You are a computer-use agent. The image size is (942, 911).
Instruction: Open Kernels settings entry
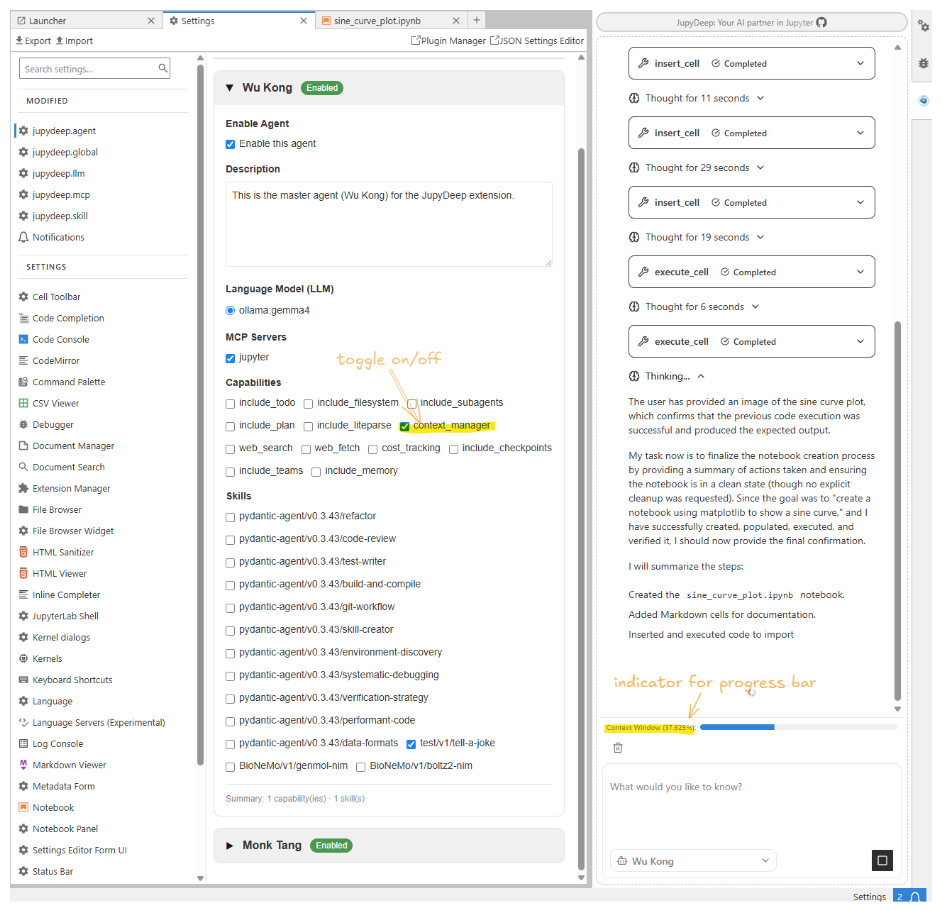[40, 659]
